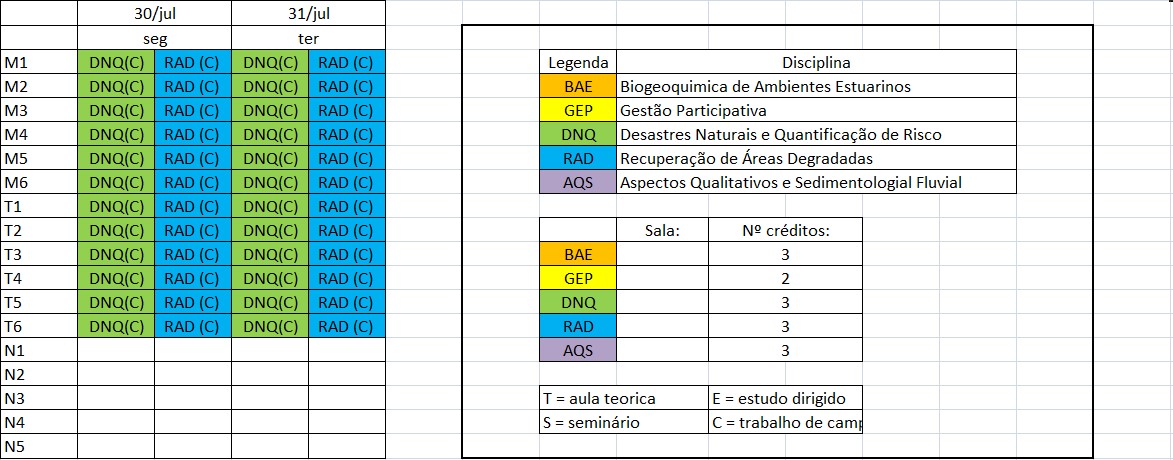This screenshot has width=1173, height=460.
Task: Select the empty Sala cell for BAE
Action: pos(662,254)
